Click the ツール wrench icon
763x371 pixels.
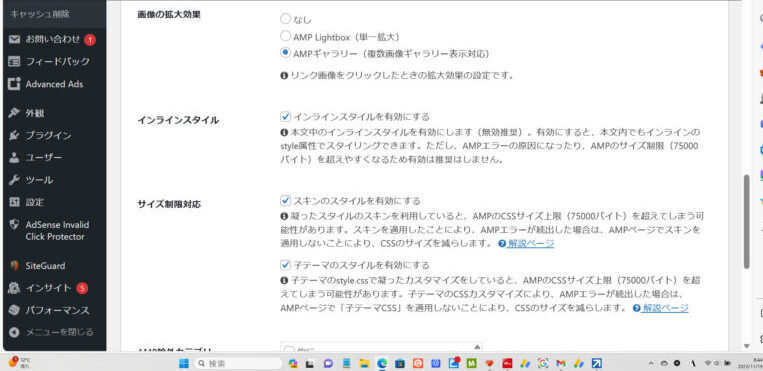point(14,180)
